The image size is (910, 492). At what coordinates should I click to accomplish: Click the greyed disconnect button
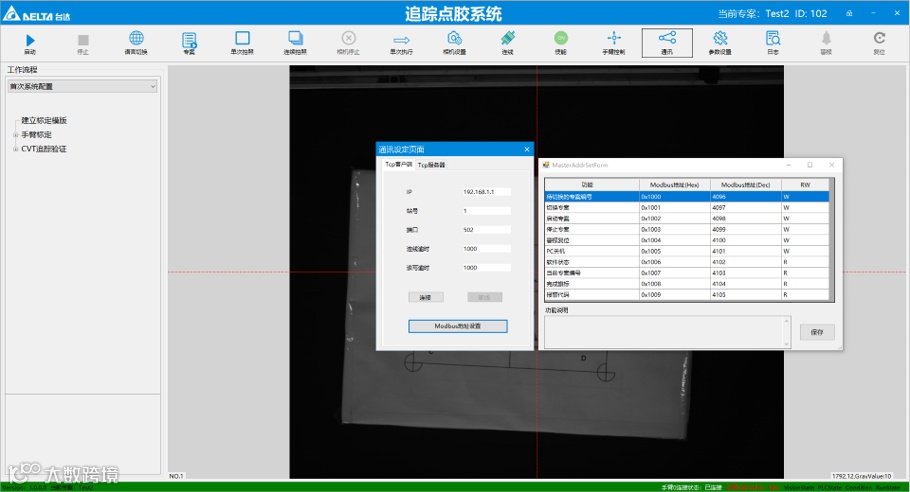(485, 297)
